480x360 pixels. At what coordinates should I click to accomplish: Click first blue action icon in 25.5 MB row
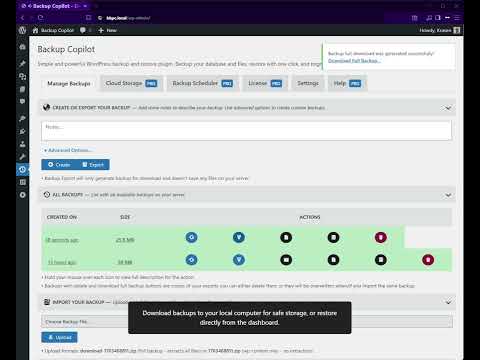(x=191, y=237)
